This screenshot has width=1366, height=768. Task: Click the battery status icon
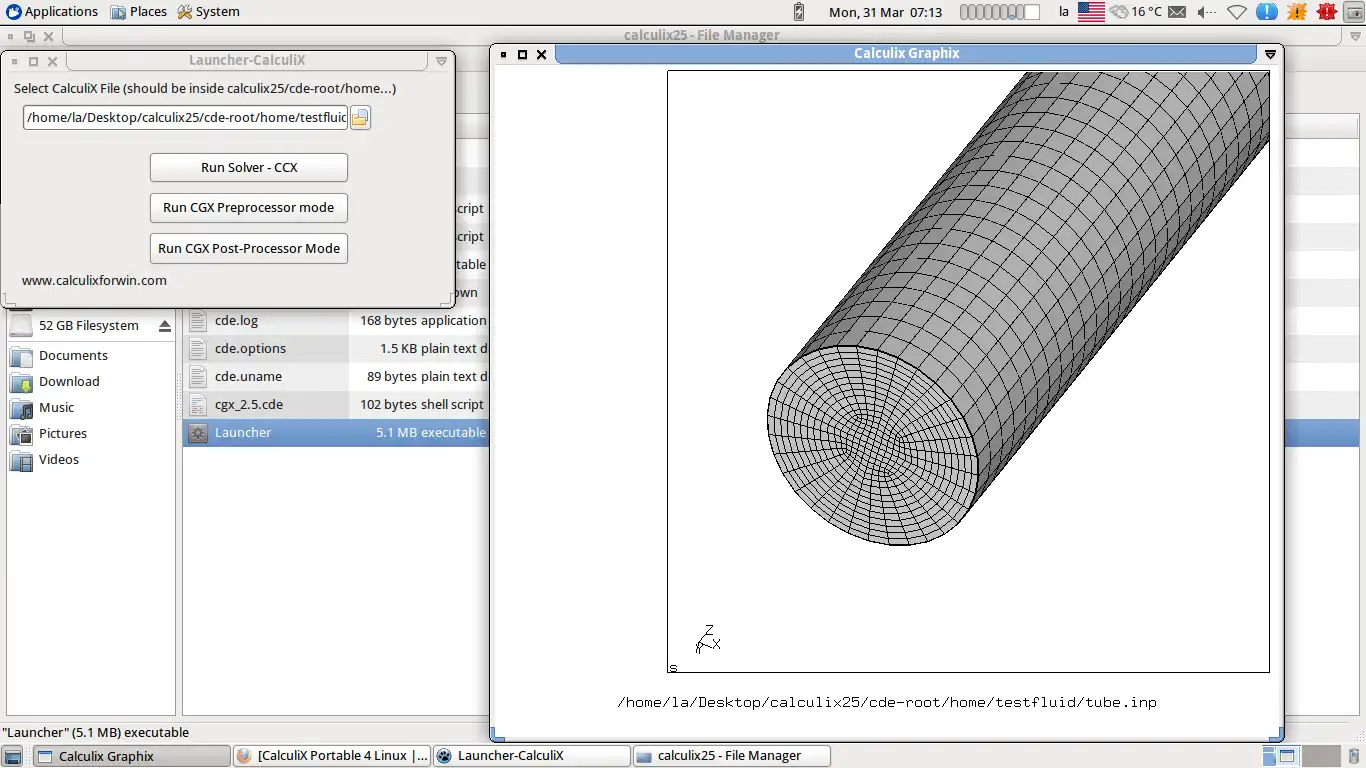coord(798,12)
